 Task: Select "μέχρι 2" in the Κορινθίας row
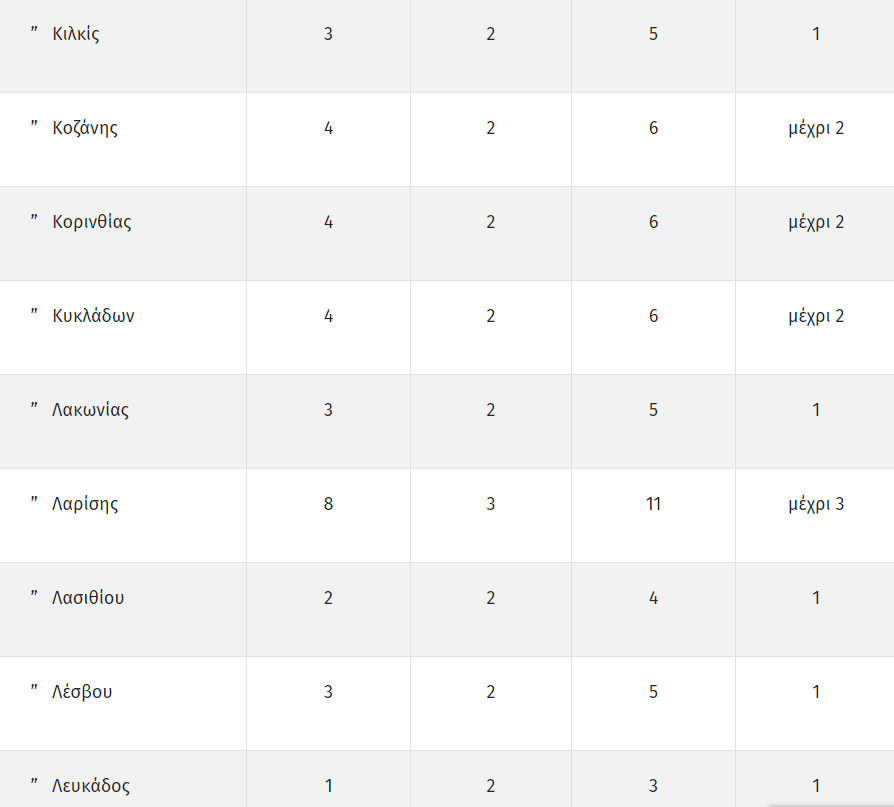[x=816, y=222]
